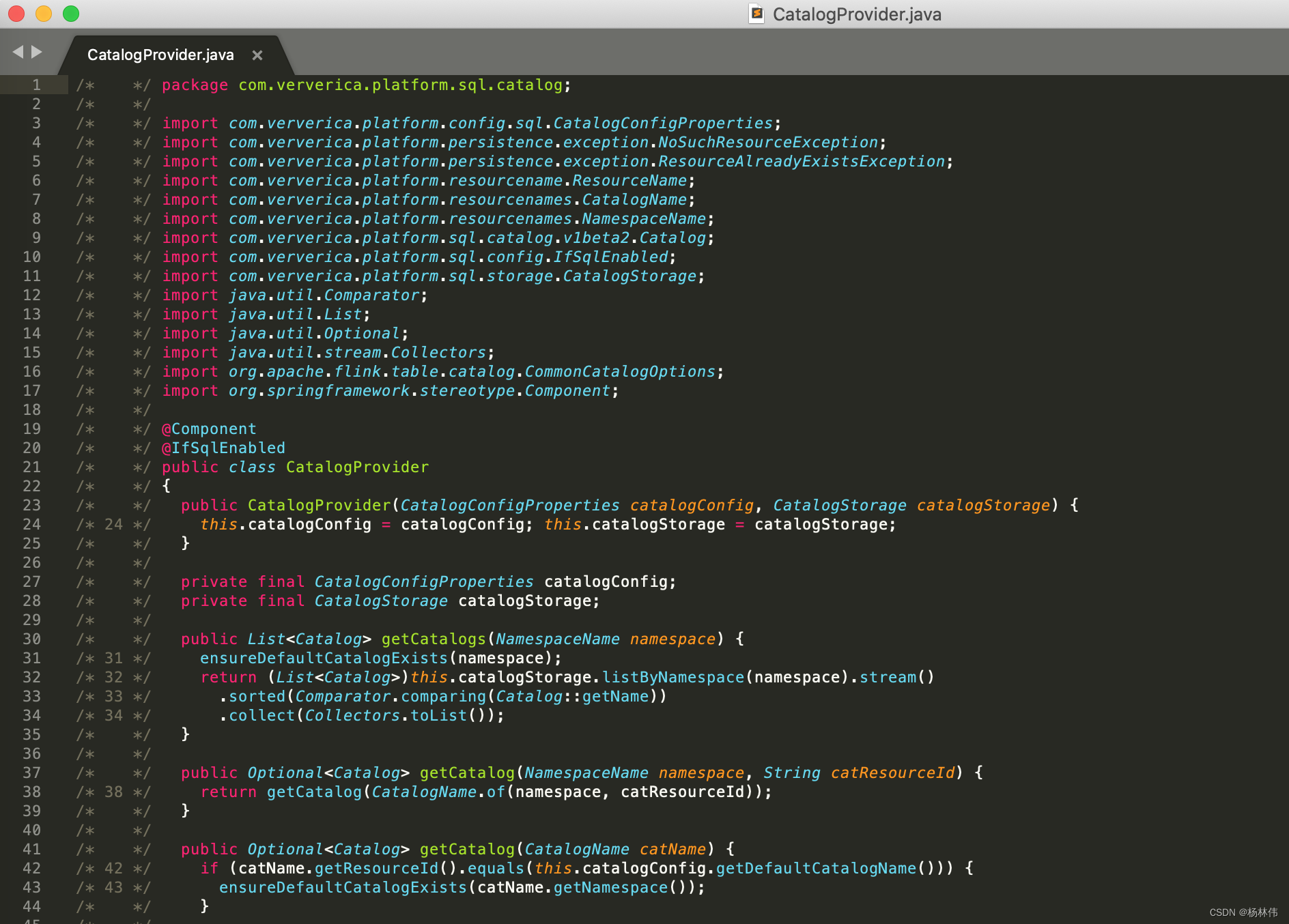Click 'CommonCatalogOptions' on import line 16
Viewport: 1289px width, 924px height.
pyautogui.click(x=620, y=372)
